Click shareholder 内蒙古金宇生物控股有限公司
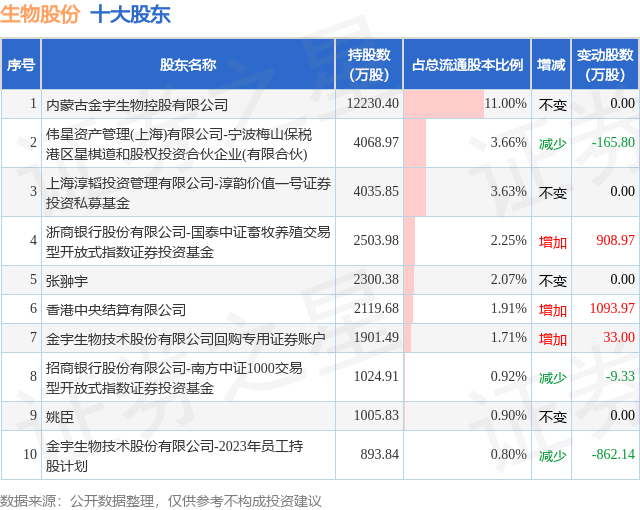 [x=137, y=105]
